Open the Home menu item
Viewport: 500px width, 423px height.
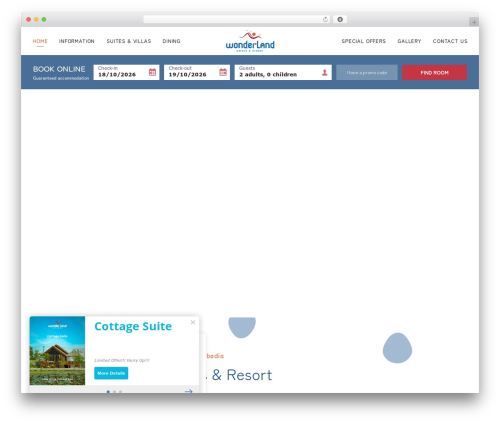pos(40,41)
